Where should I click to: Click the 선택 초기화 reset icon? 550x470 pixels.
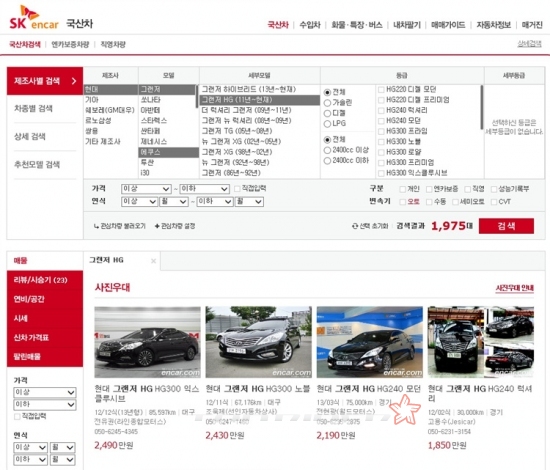click(x=355, y=226)
